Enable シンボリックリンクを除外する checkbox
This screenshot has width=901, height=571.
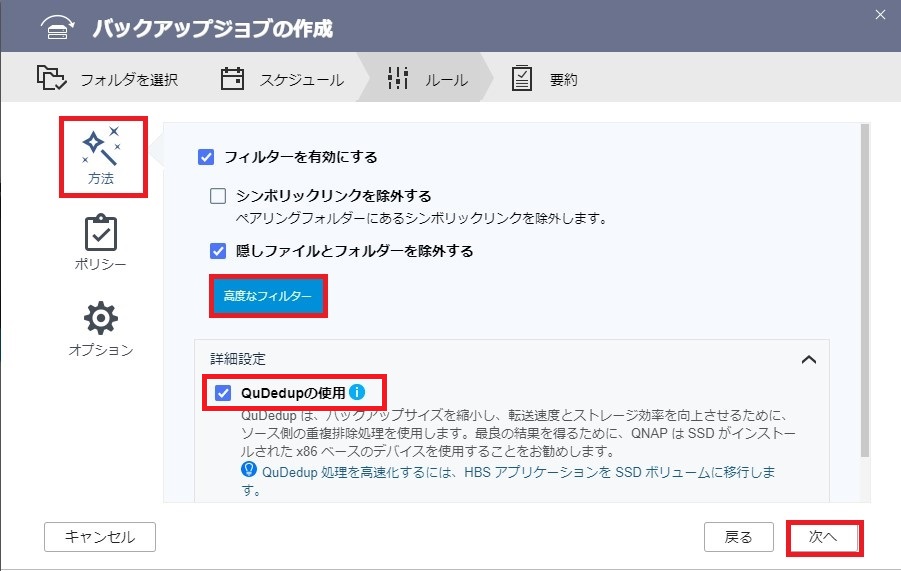point(218,196)
